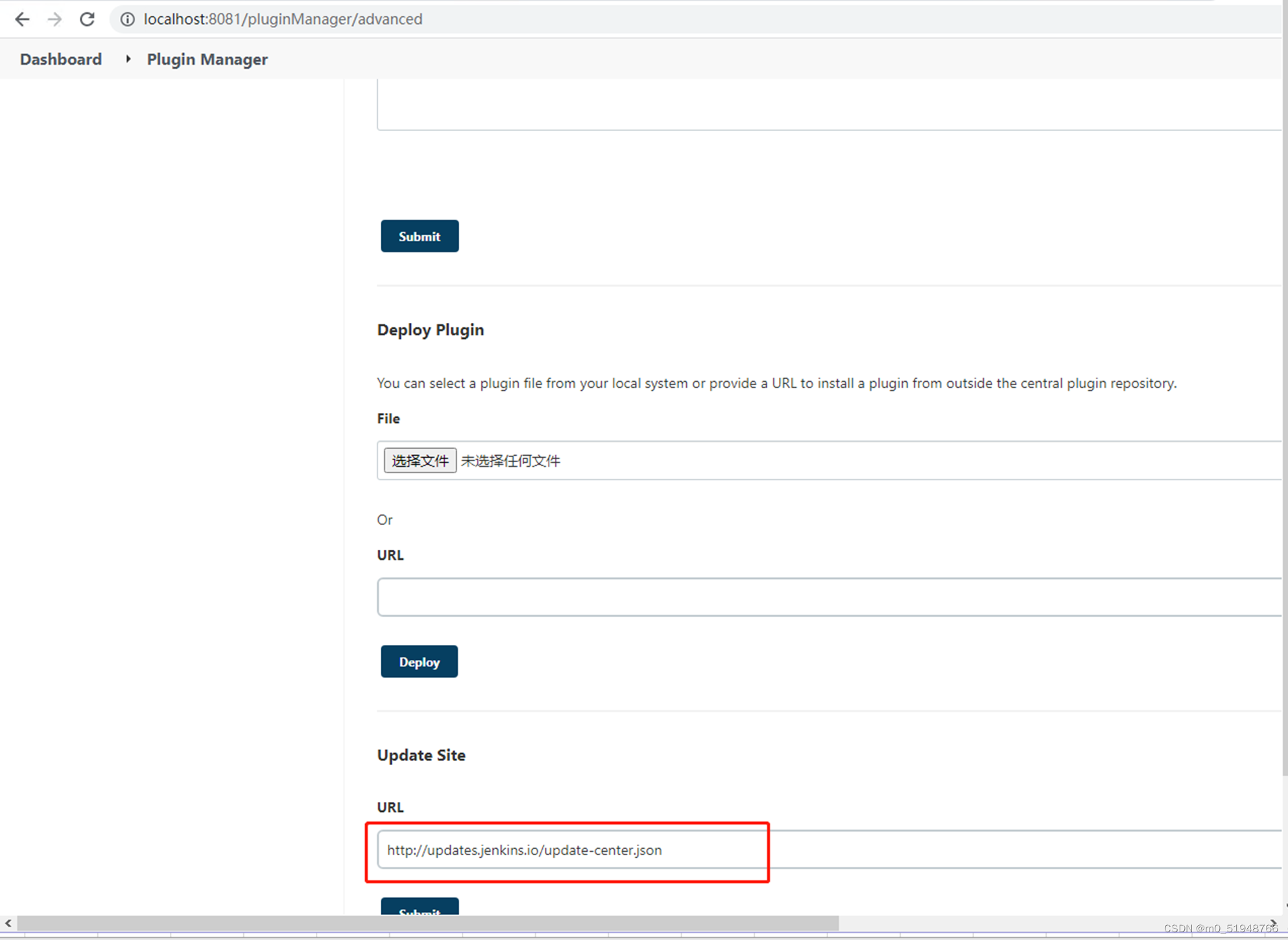Click the Deploy Plugin heading
This screenshot has height=940, width=1288.
tap(431, 329)
